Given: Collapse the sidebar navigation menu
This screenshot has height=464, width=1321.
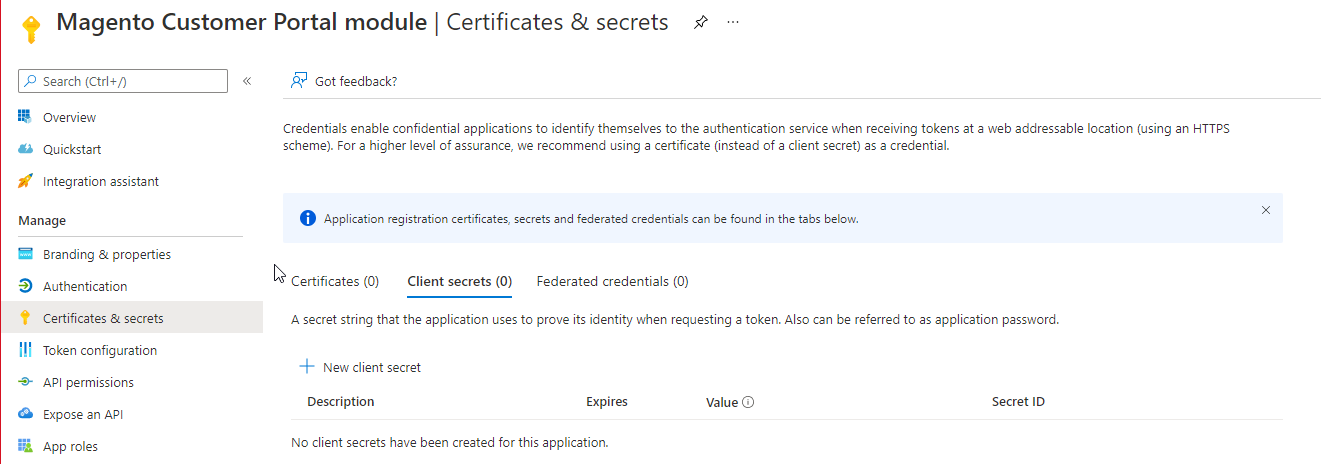Looking at the screenshot, I should click(247, 81).
